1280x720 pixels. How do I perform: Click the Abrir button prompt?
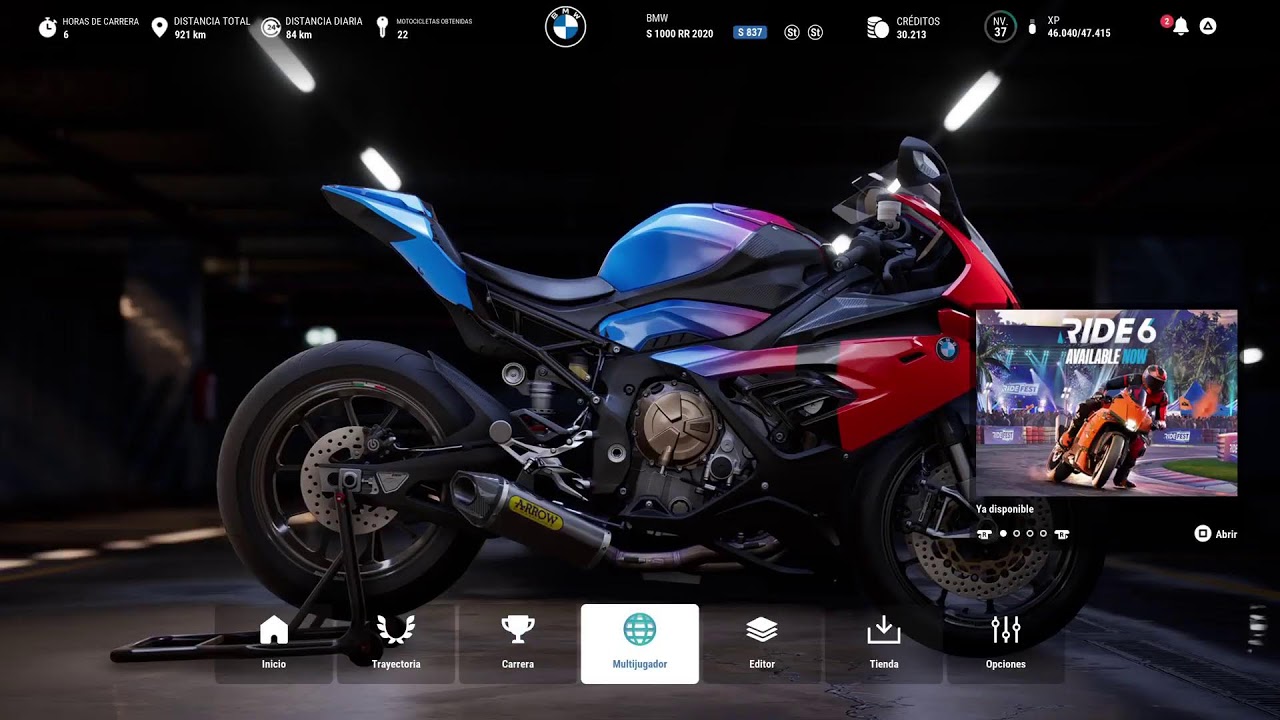coord(1216,534)
